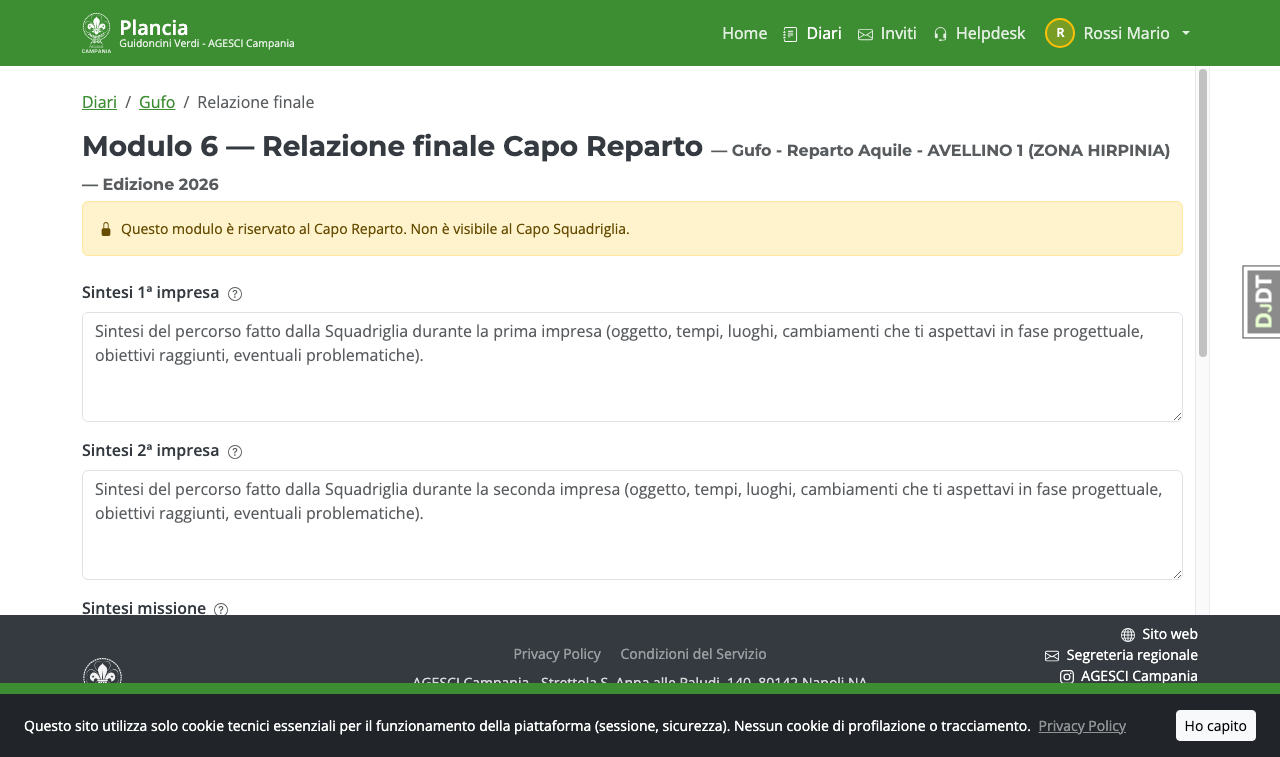1280x757 pixels.
Task: Show help for Sintesi 2ª impresa
Action: click(235, 452)
